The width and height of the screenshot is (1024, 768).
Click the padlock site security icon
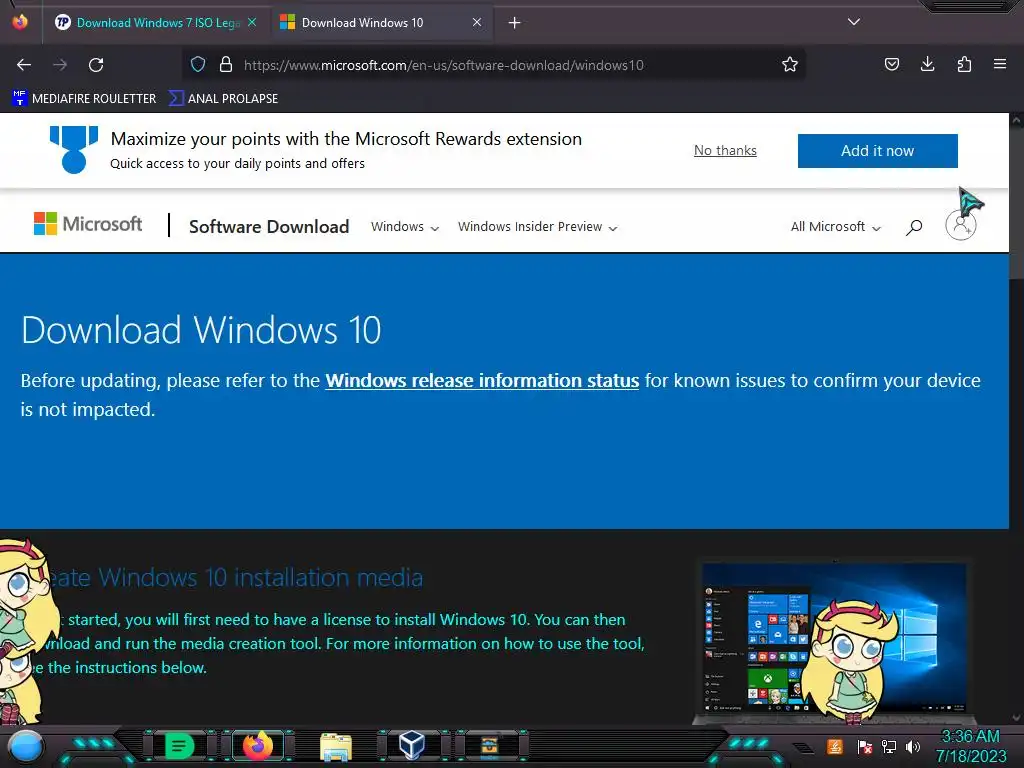click(226, 65)
